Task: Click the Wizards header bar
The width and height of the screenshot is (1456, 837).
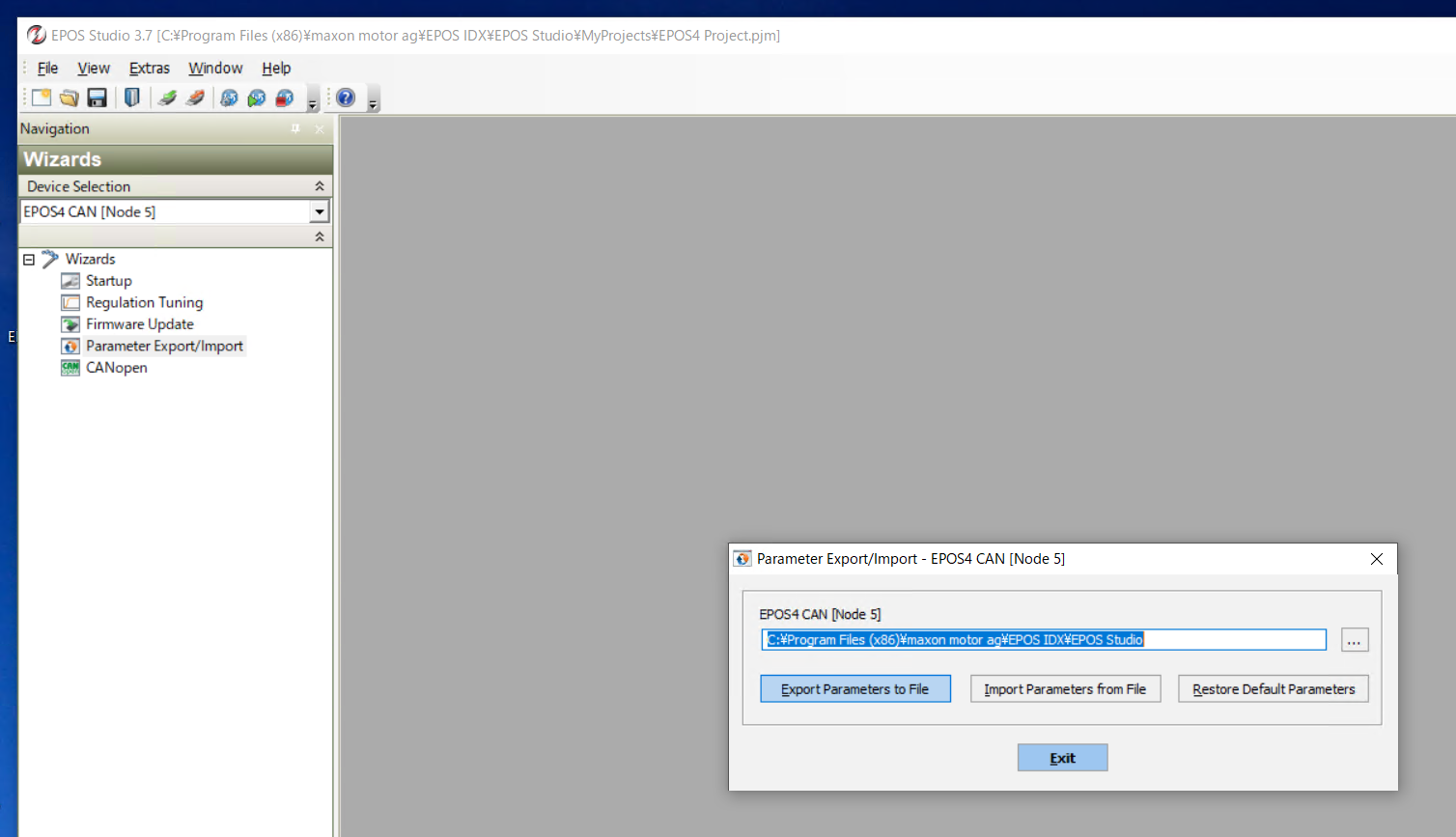Action: [176, 159]
